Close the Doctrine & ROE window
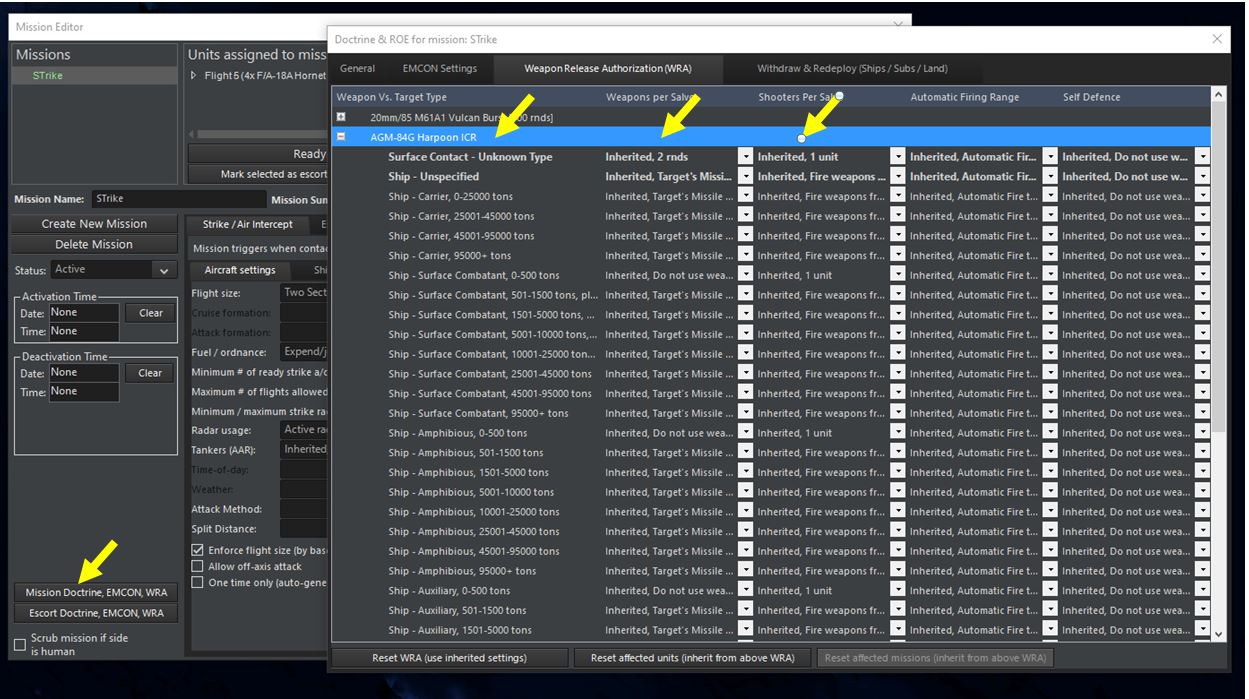Viewport: 1249px width, 699px height. [1217, 39]
